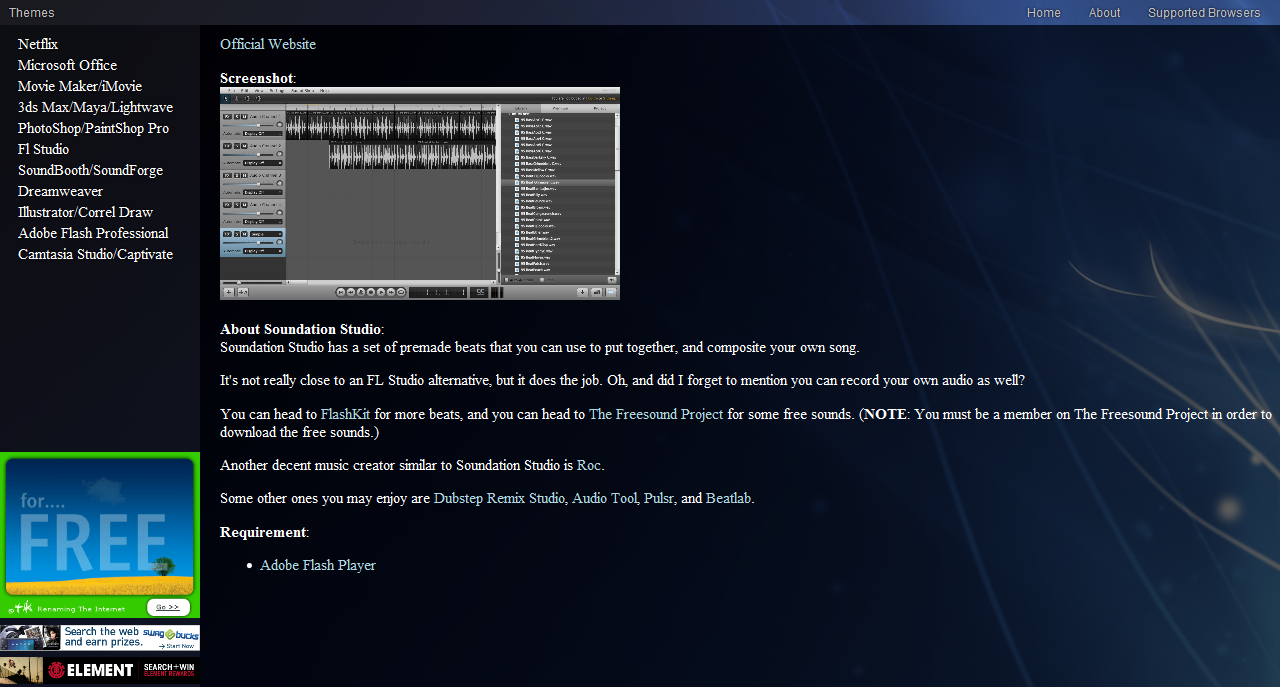Visit the Pulsr link
This screenshot has width=1280, height=687.
pos(659,498)
